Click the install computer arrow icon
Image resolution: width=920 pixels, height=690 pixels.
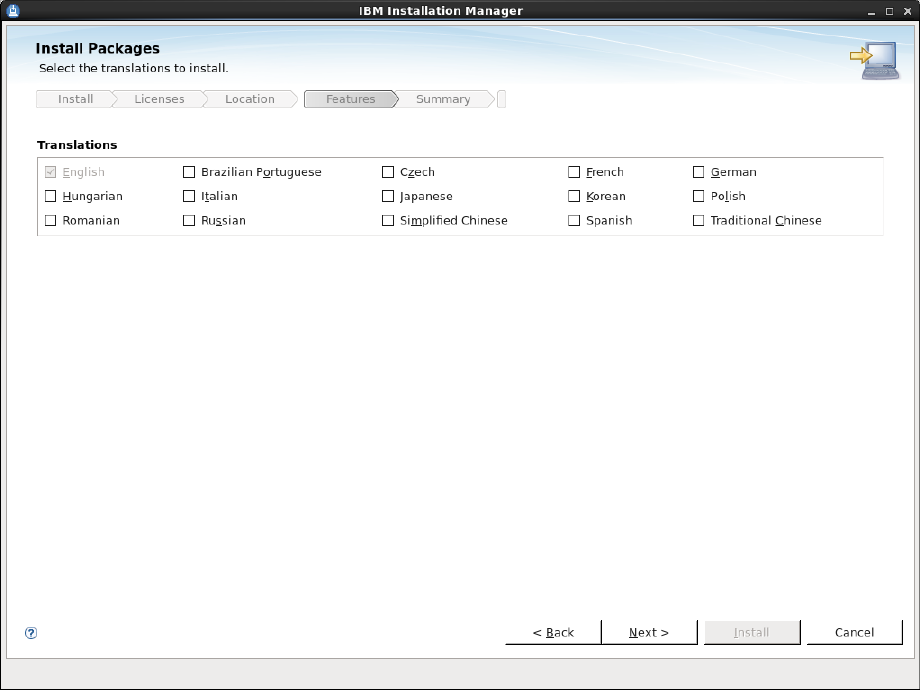874,60
